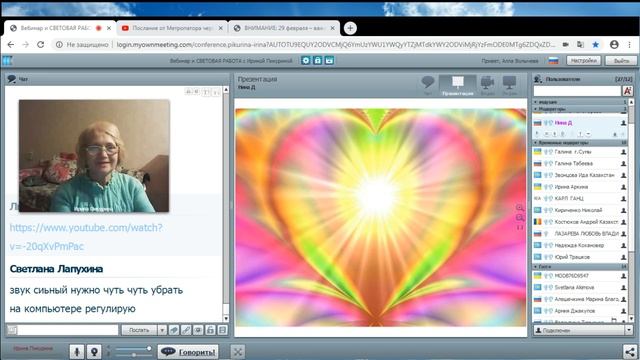Collapse the Модераторы group
The image size is (640, 360).
(x=536, y=109)
